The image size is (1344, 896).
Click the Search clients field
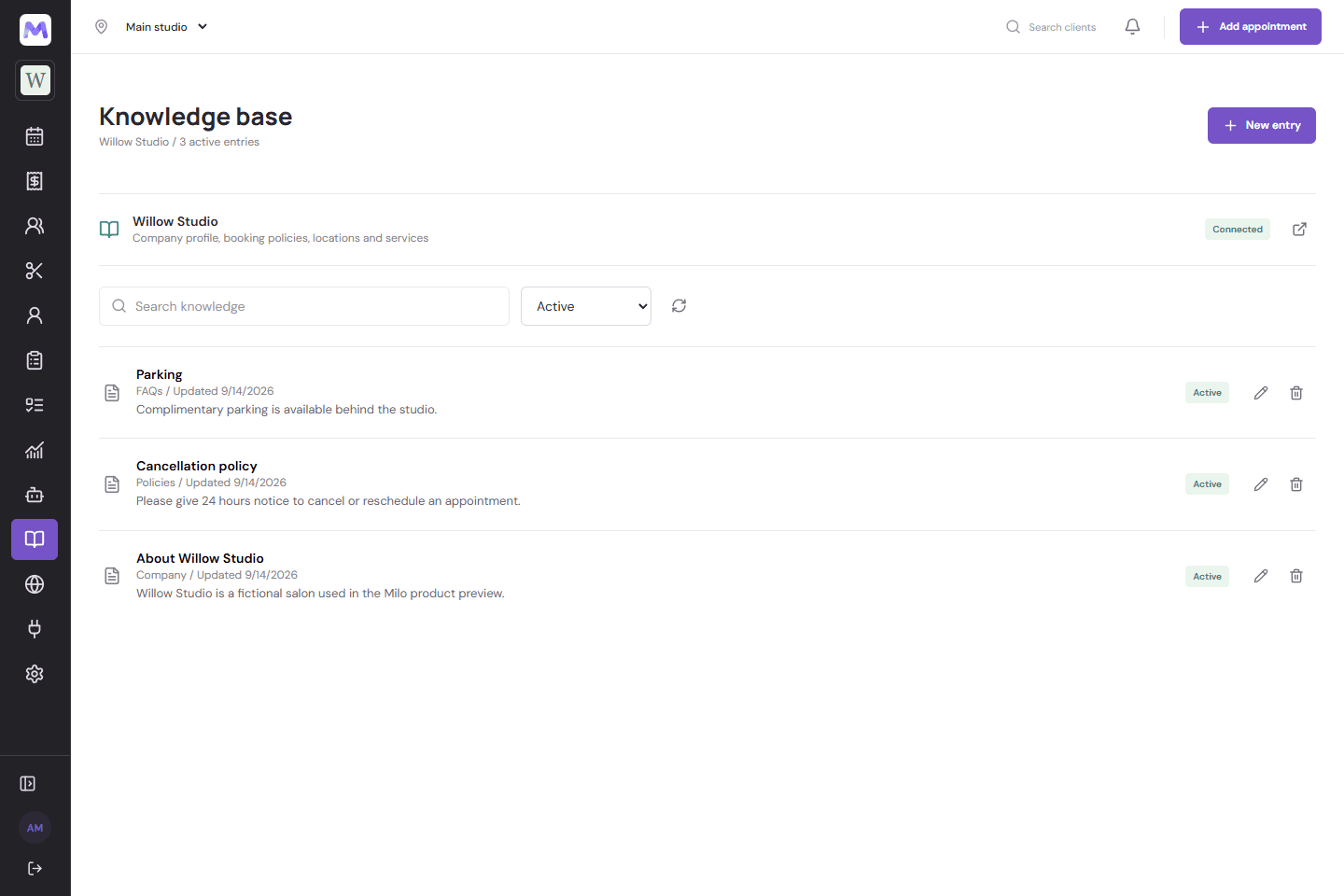click(1052, 27)
